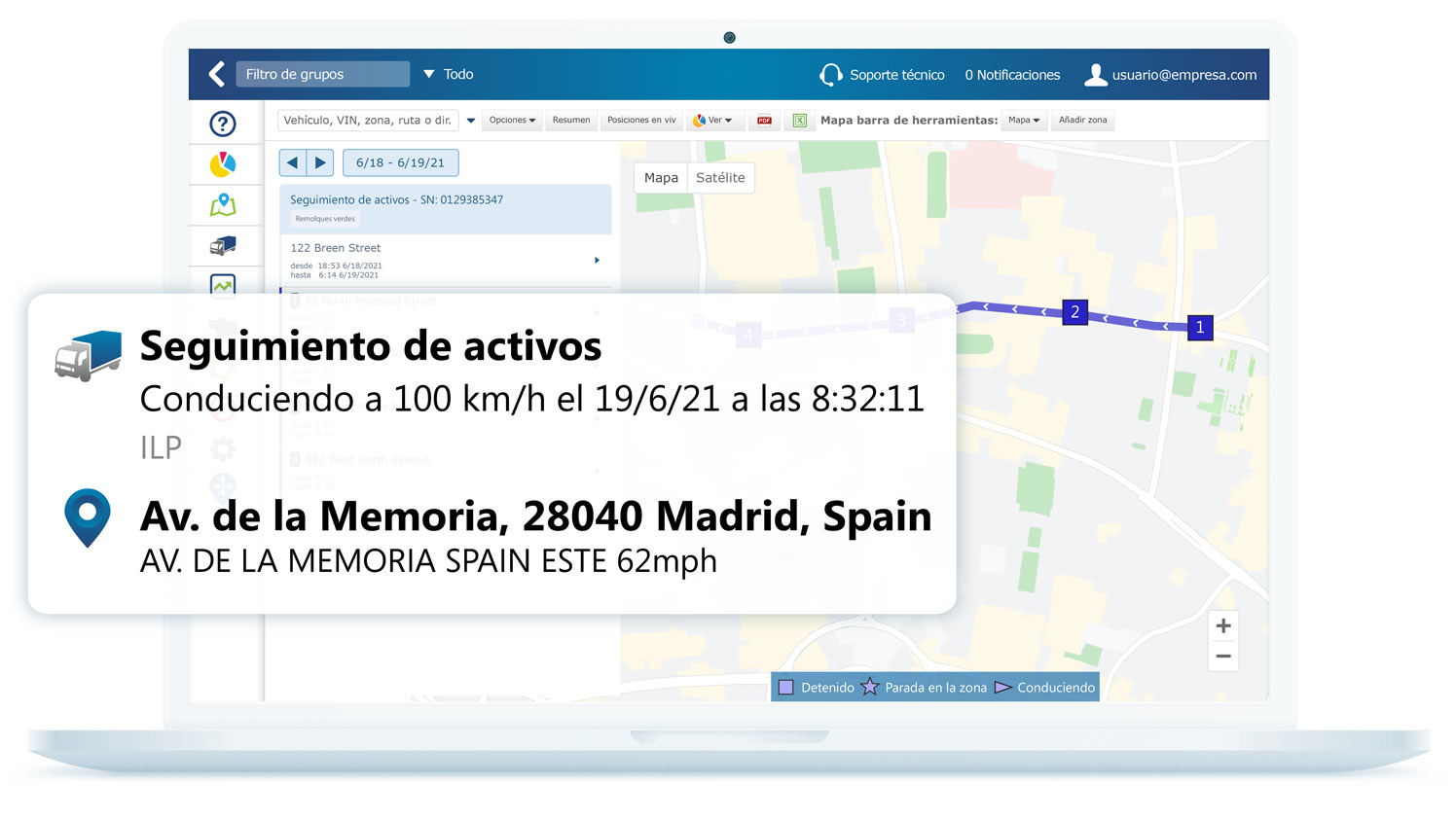This screenshot has height=819, width=1456.
Task: Expand the 122 Breen Street entry arrow
Action: pos(597,261)
